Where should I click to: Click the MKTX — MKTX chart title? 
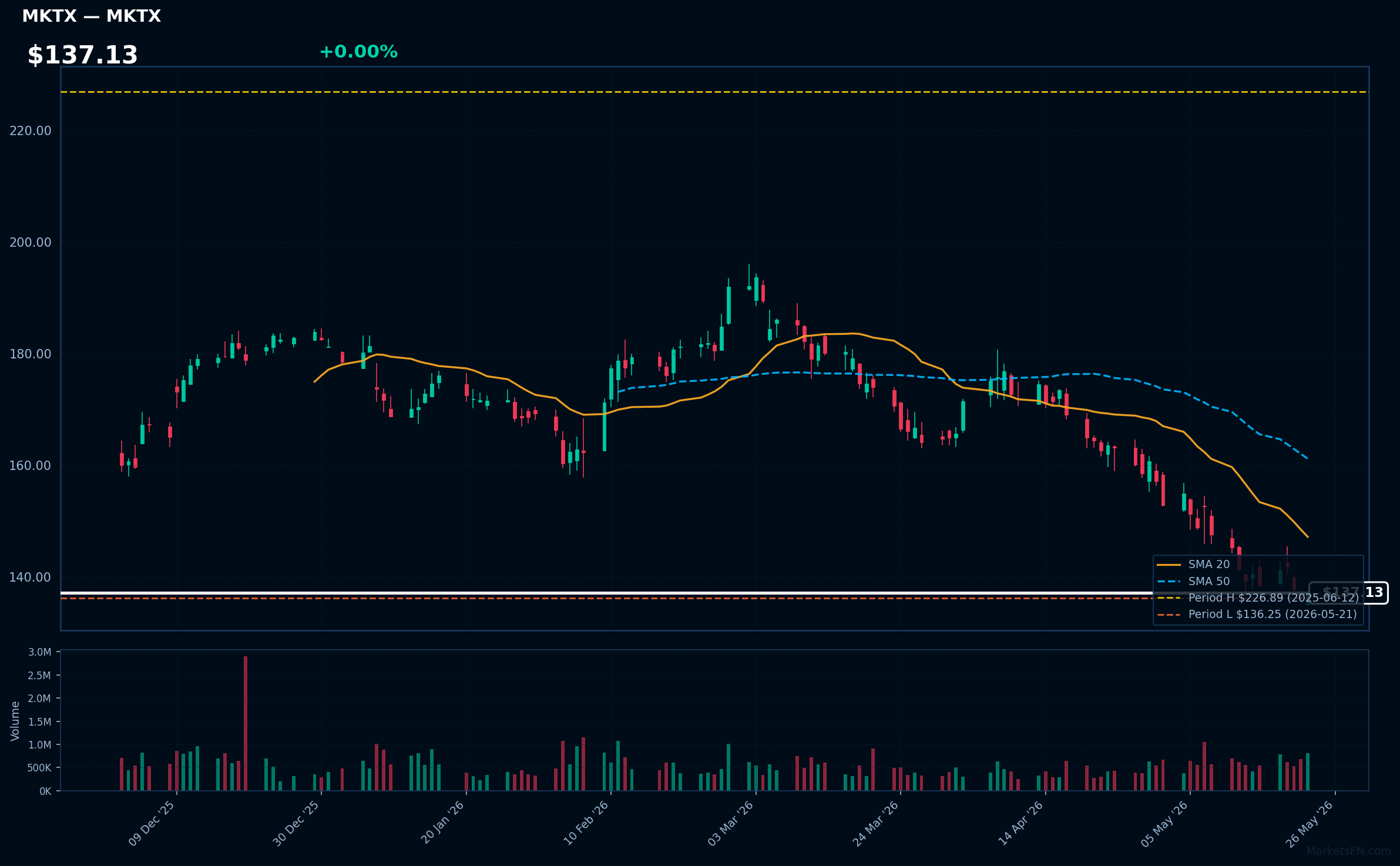[x=91, y=16]
